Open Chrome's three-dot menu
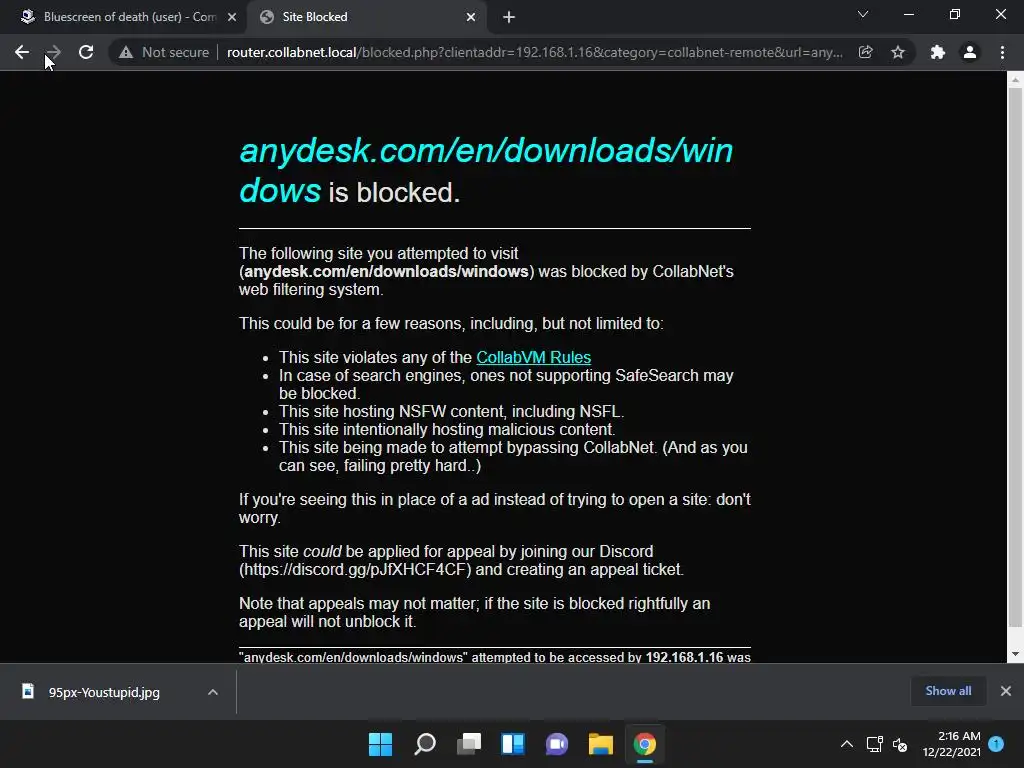The width and height of the screenshot is (1024, 768). [x=1002, y=52]
